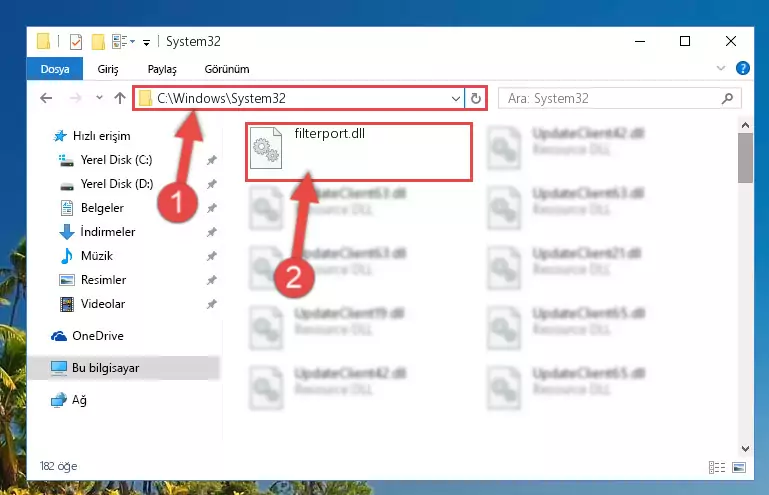This screenshot has height=495, width=769.
Task: Click pin icon next to Müzik
Action: tap(211, 256)
